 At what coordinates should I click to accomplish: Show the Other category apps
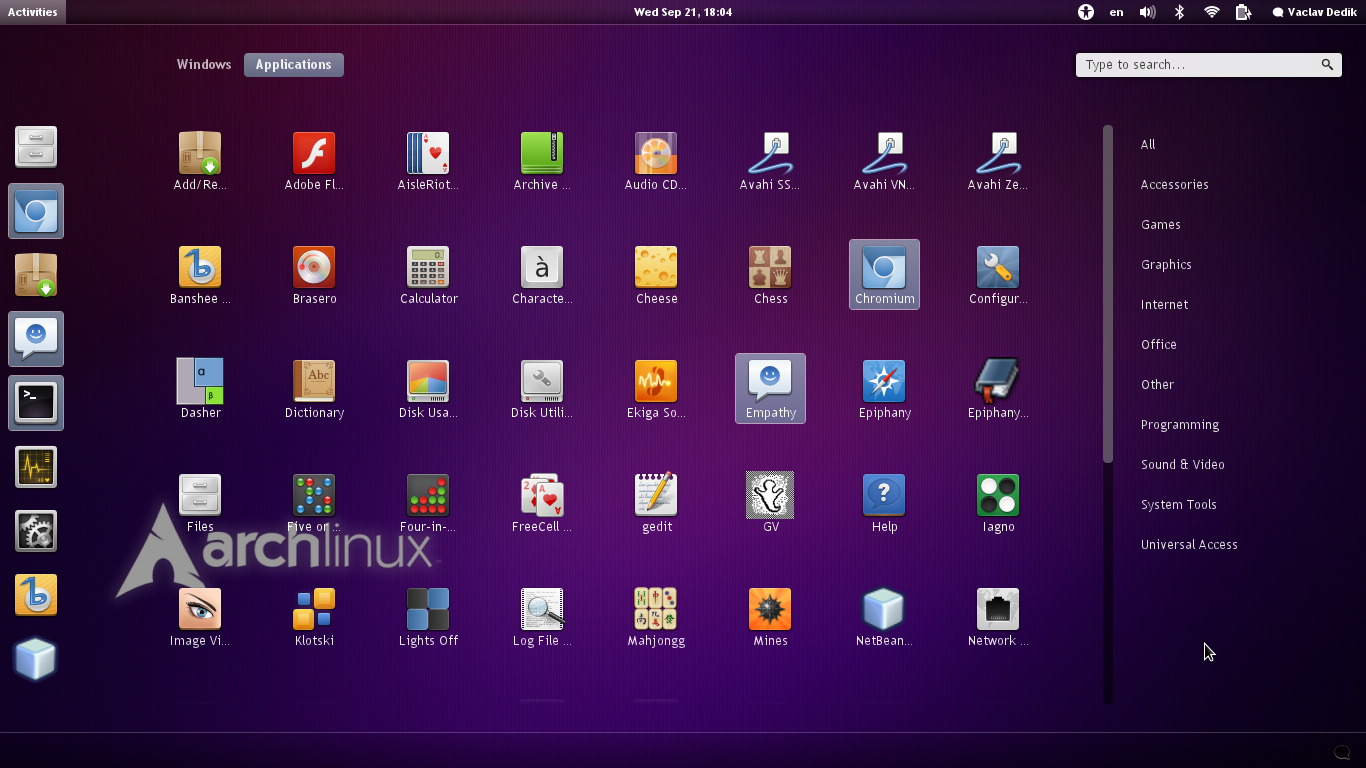point(1158,385)
